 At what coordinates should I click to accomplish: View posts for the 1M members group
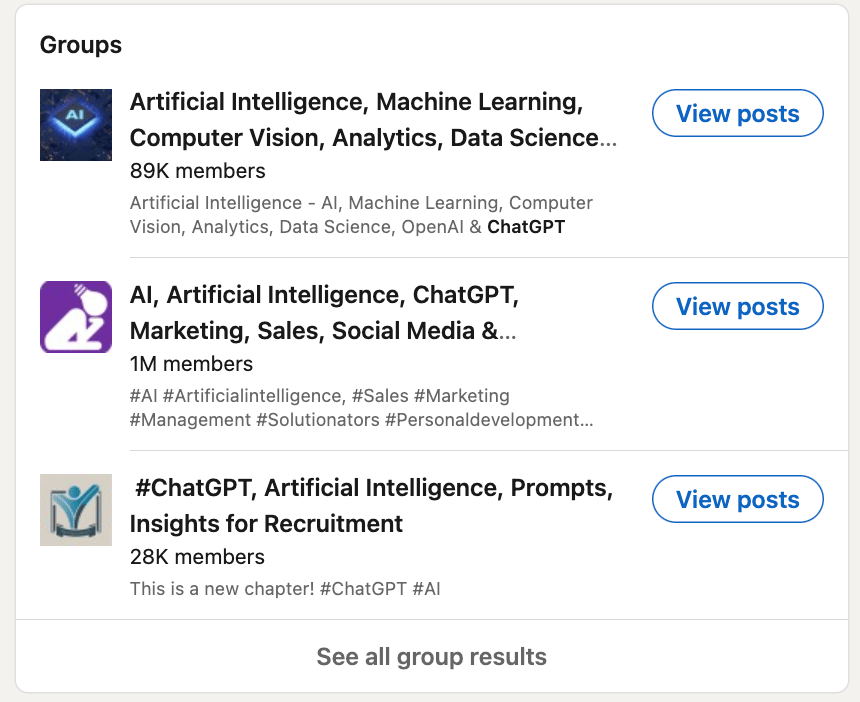tap(737, 307)
